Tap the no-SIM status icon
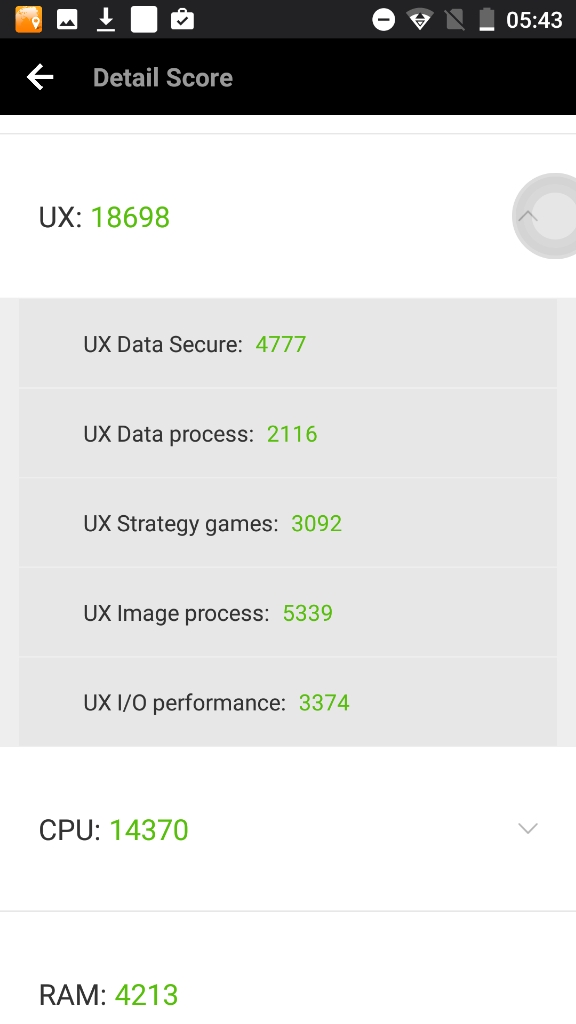The height and width of the screenshot is (1024, 576). tap(455, 20)
